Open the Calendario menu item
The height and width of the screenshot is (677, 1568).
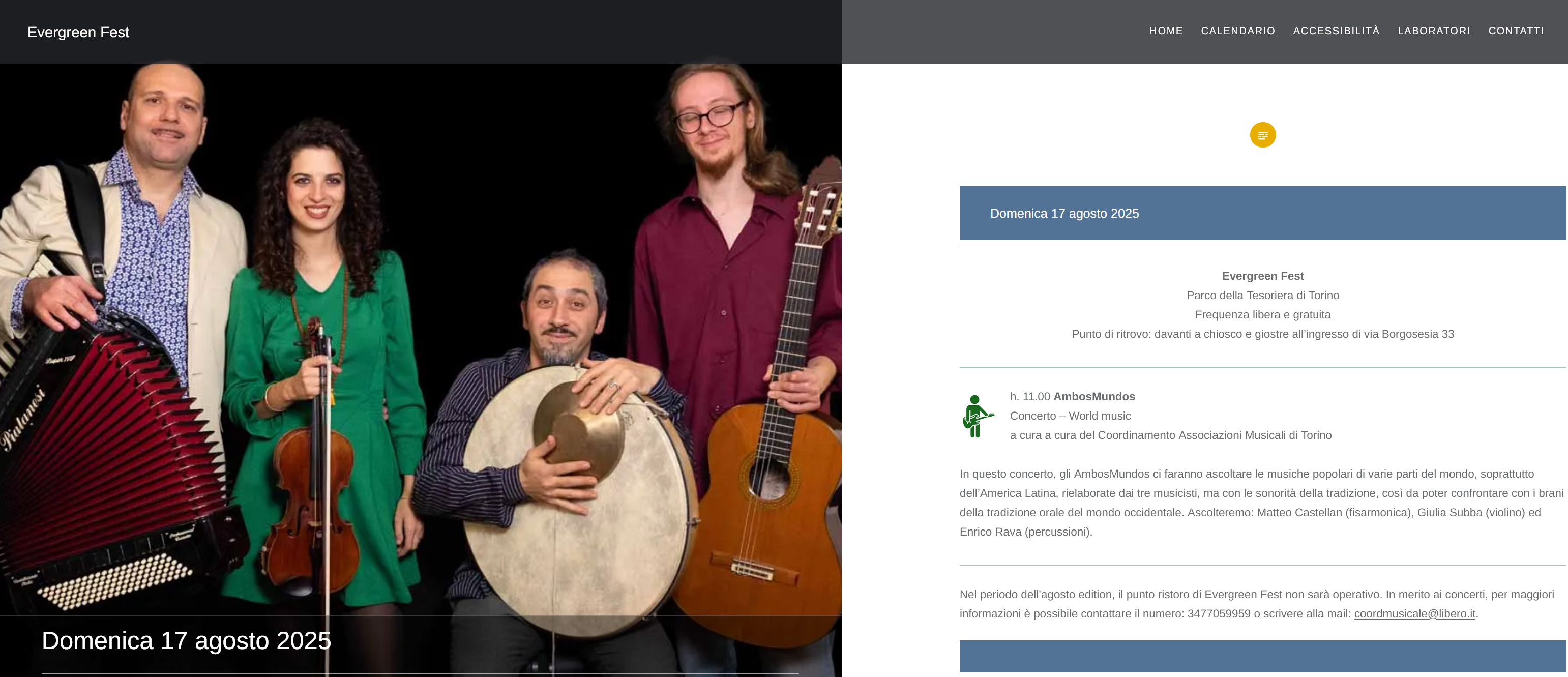click(1237, 31)
